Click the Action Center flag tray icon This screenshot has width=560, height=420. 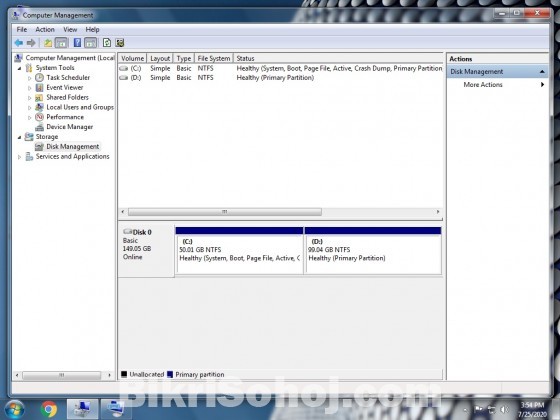[479, 409]
